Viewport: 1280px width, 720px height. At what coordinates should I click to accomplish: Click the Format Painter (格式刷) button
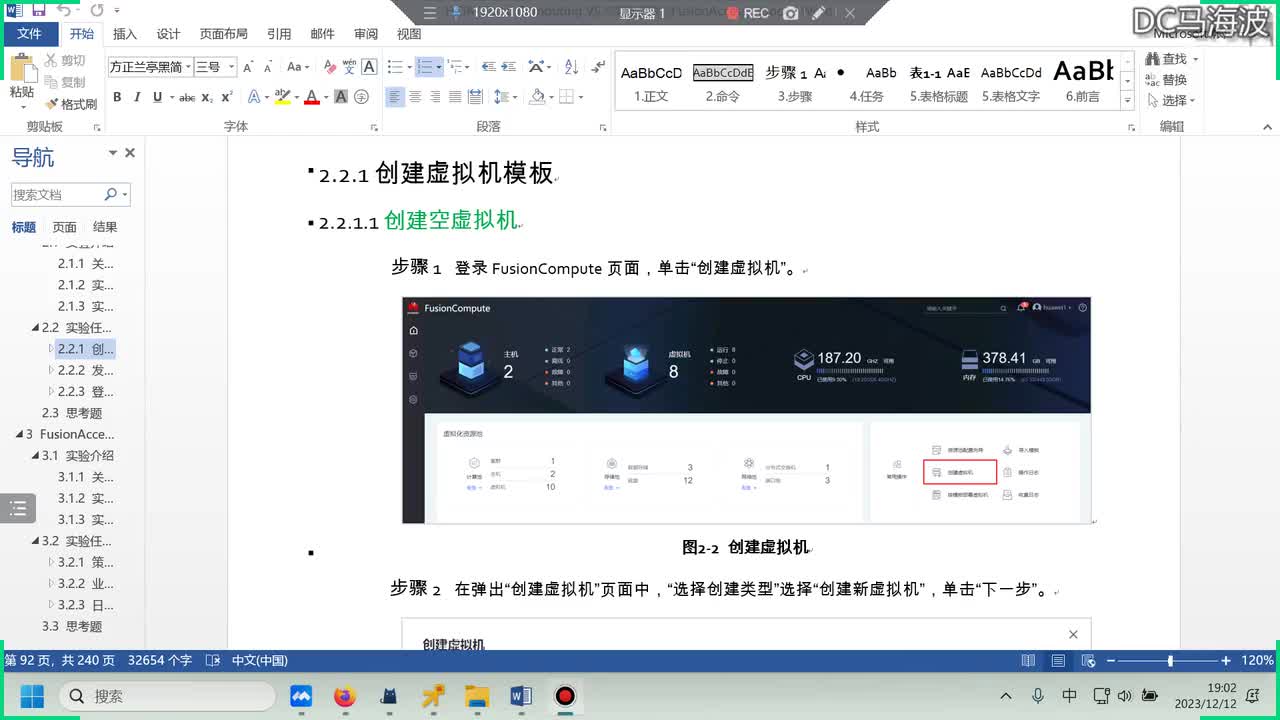[x=71, y=104]
